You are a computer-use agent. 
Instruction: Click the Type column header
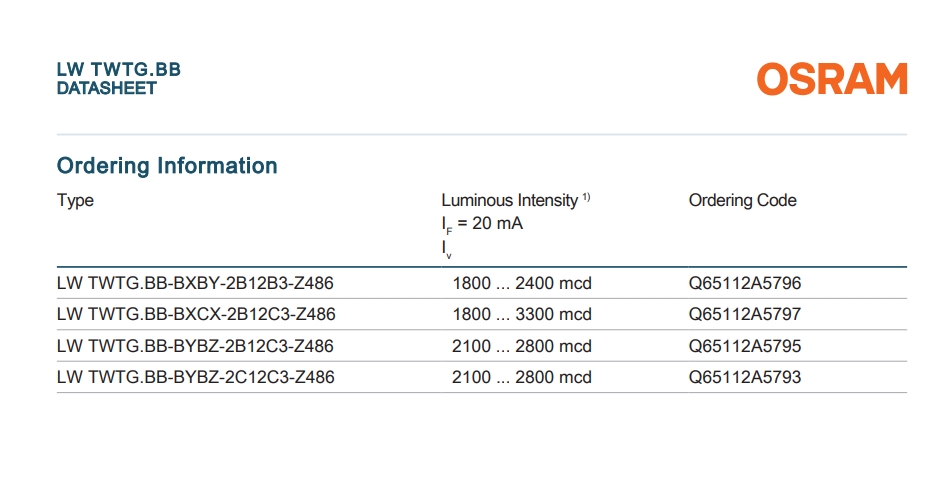point(76,200)
